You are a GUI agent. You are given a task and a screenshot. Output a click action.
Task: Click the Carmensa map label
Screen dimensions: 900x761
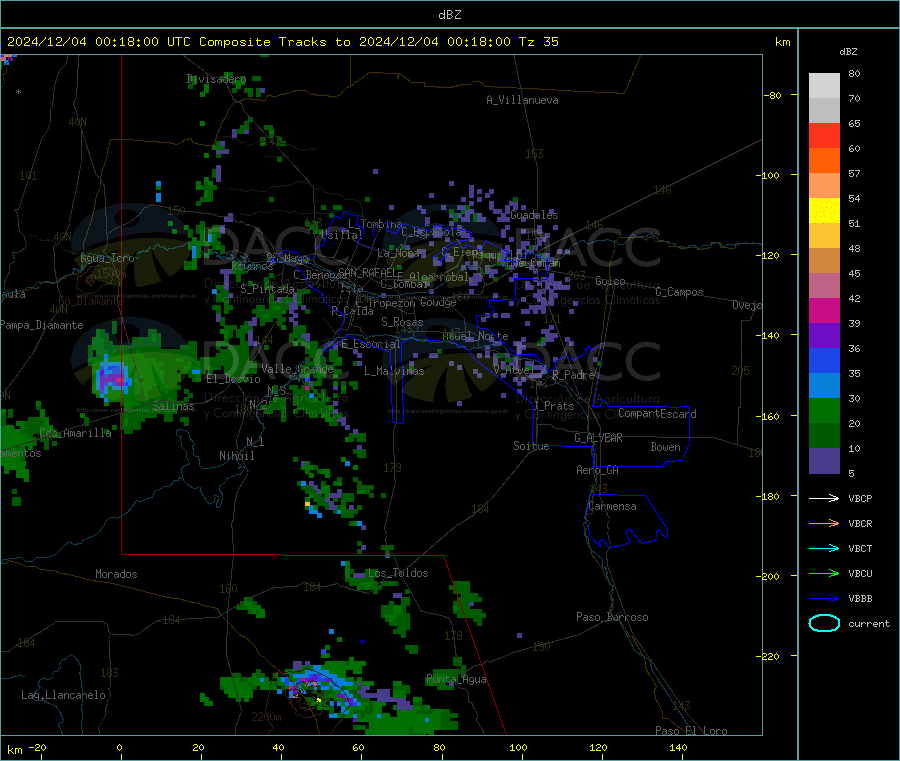612,507
